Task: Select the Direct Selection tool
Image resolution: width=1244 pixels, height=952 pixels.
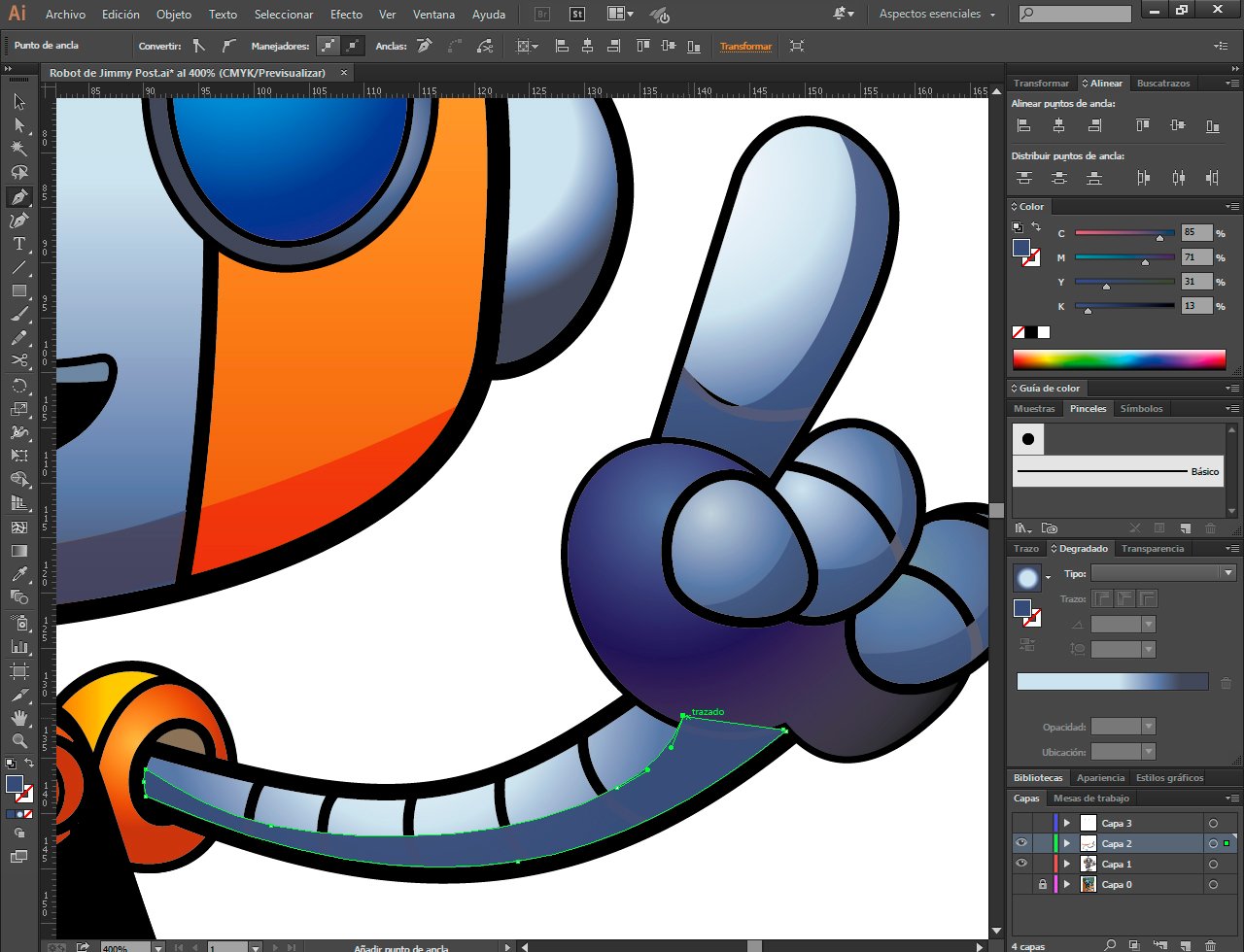Action: [x=18, y=125]
